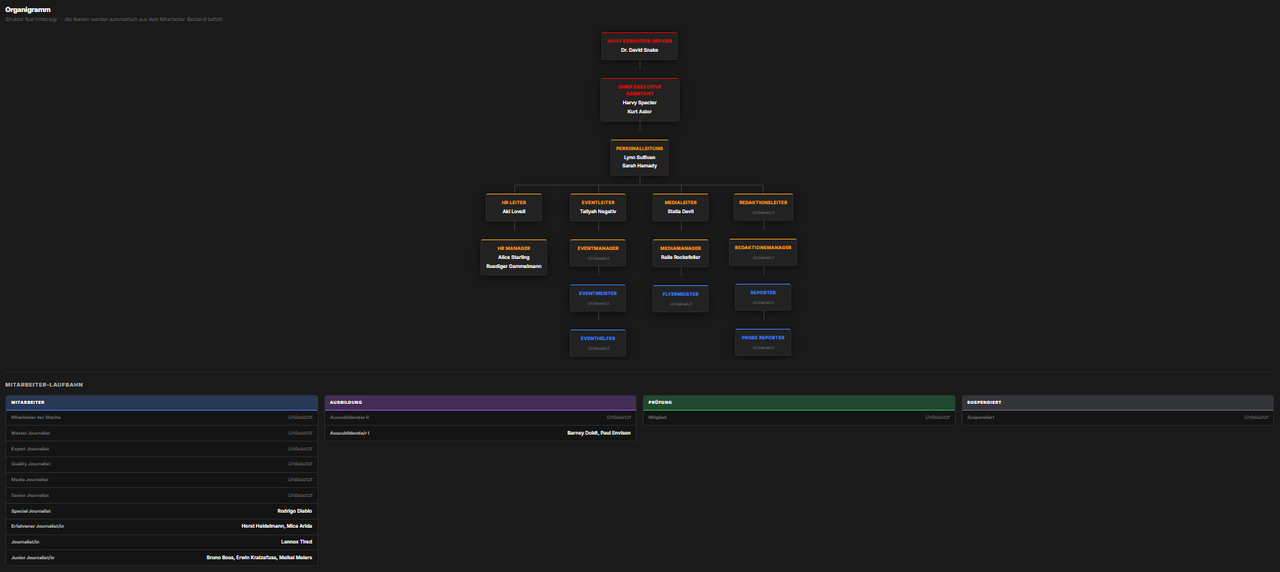Viewport: 1280px width, 572px height.
Task: Select the Auszubildende/r I row label
Action: pos(350,433)
